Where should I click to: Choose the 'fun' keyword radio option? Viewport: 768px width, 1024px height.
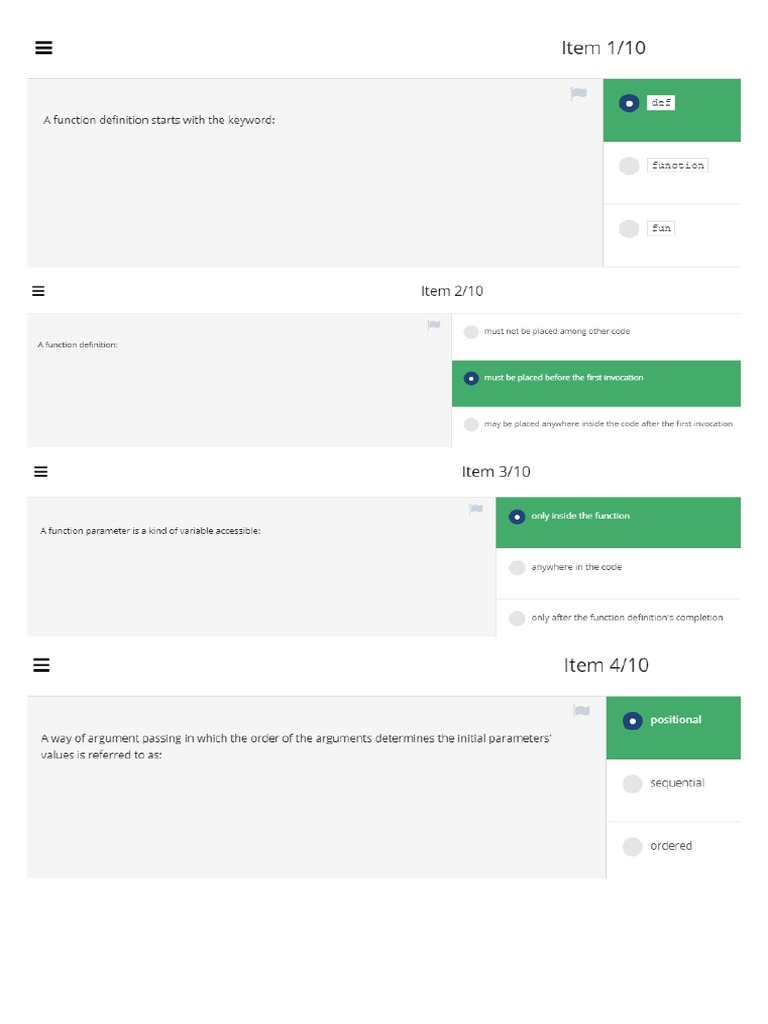[x=629, y=229]
